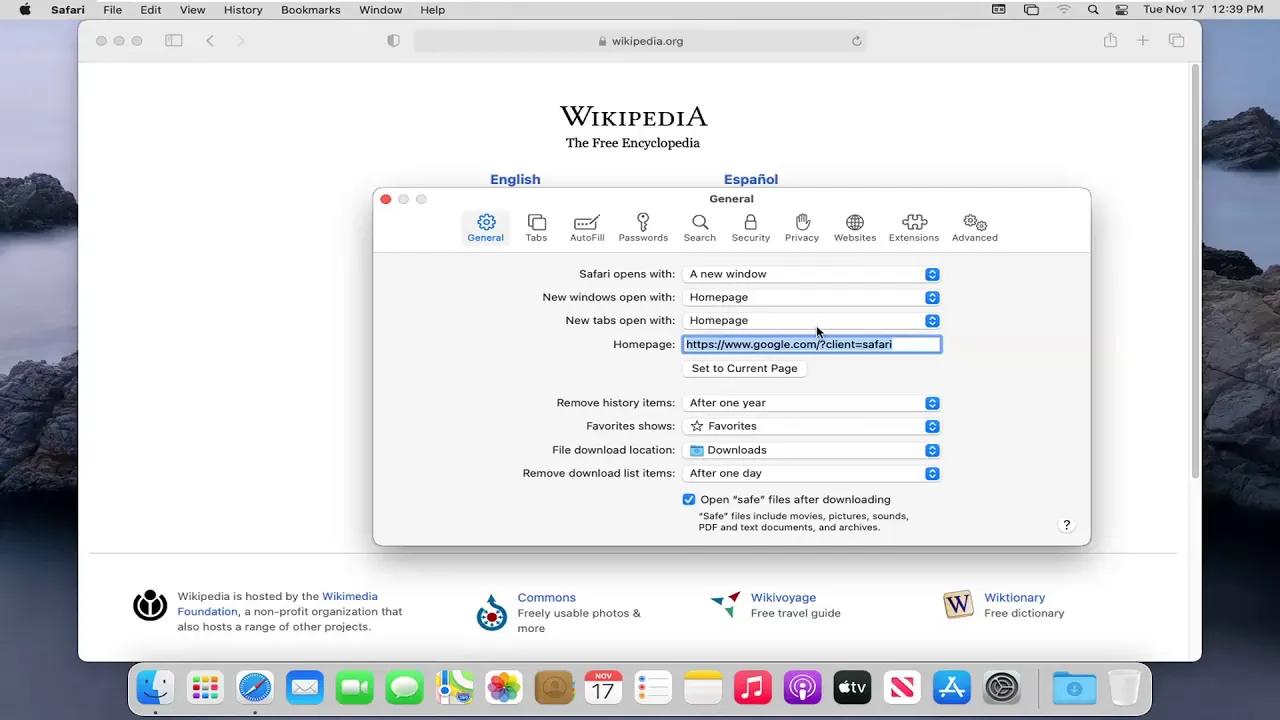
Task: Click the Share icon in Safari toolbar
Action: pyautogui.click(x=1110, y=40)
